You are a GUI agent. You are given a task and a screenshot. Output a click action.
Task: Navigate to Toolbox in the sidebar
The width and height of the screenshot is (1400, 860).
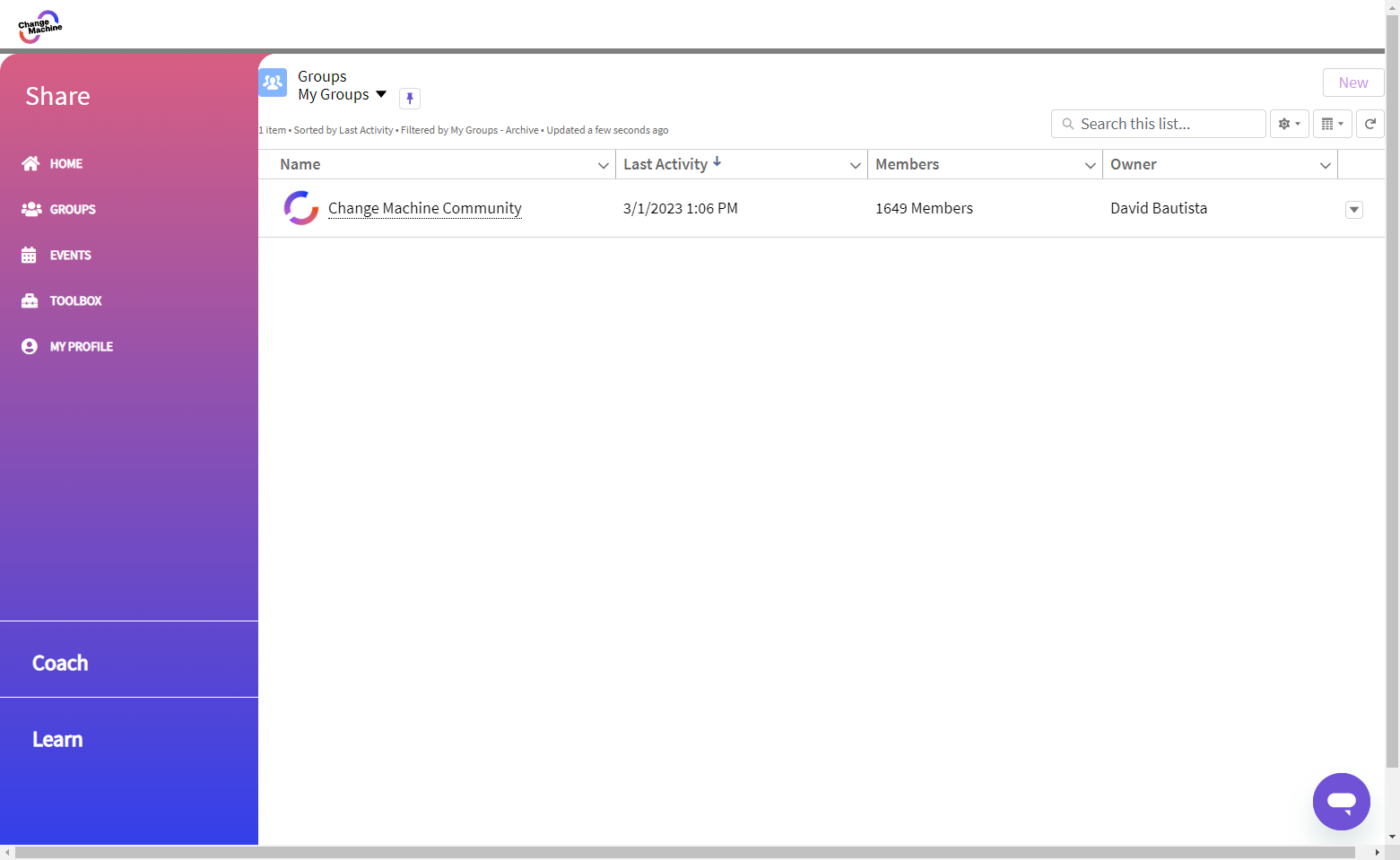(75, 300)
